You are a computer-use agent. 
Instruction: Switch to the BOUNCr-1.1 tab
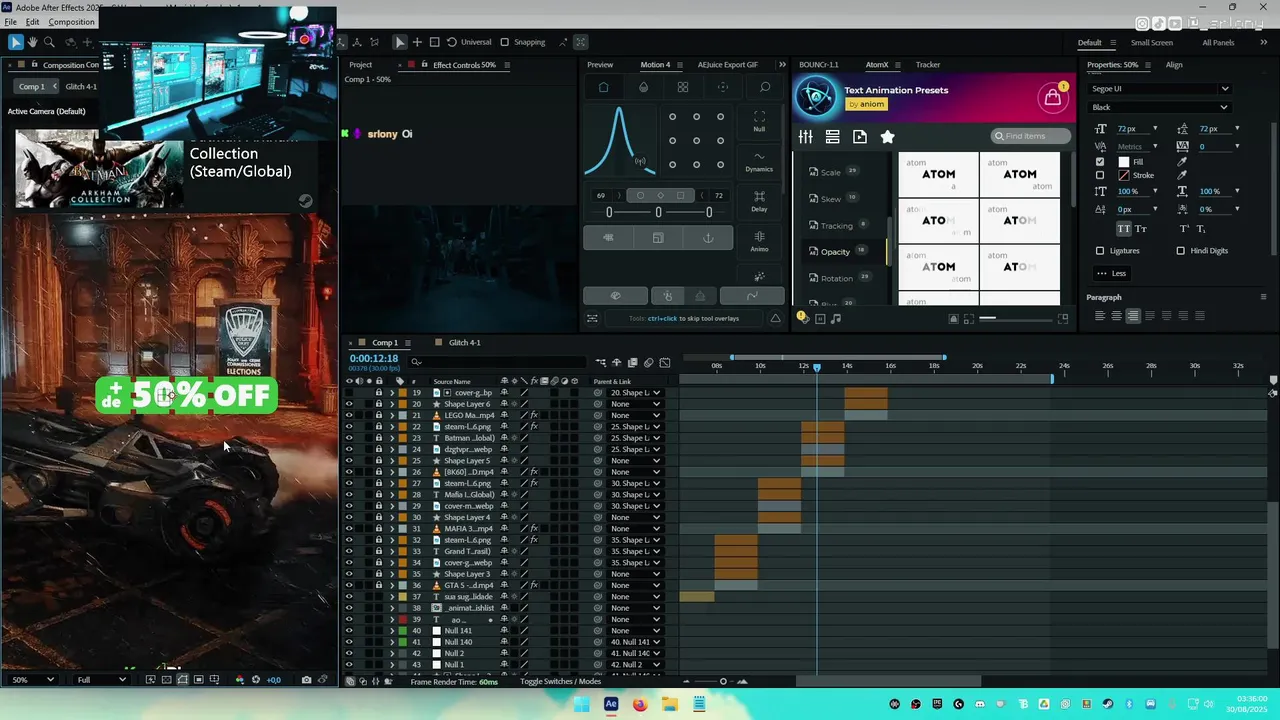[x=819, y=65]
